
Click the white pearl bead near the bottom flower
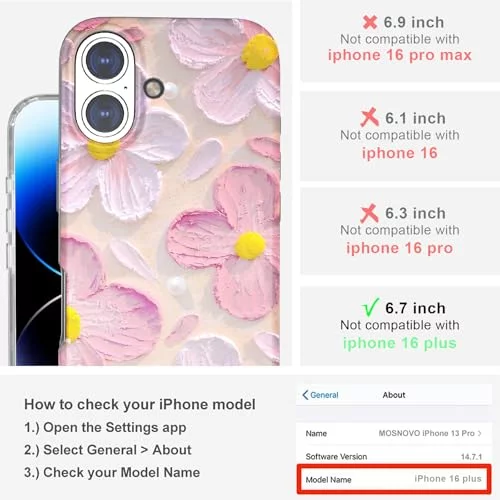click(x=176, y=286)
